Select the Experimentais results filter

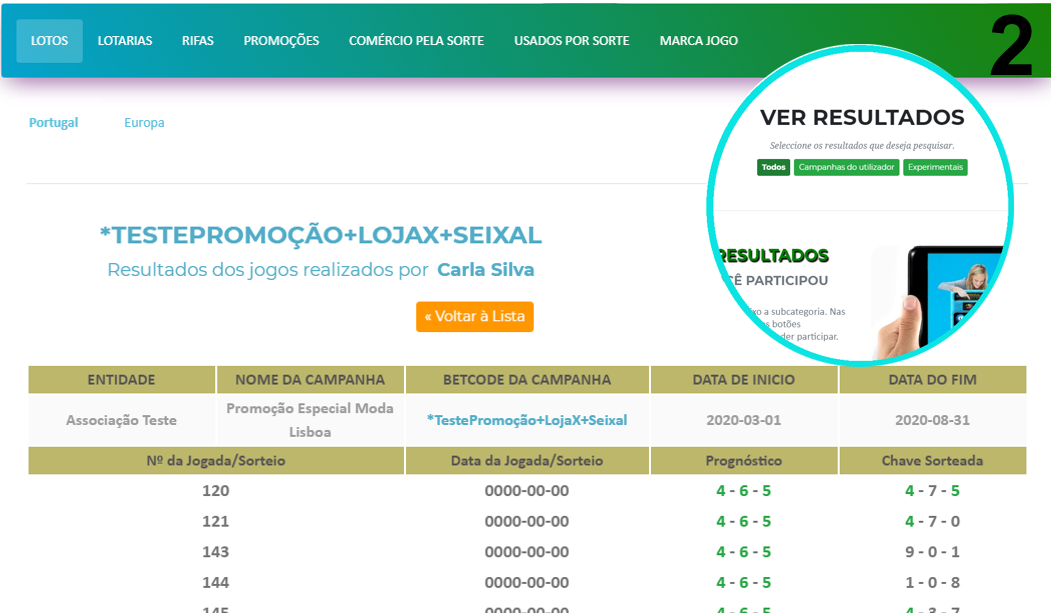pos(935,167)
